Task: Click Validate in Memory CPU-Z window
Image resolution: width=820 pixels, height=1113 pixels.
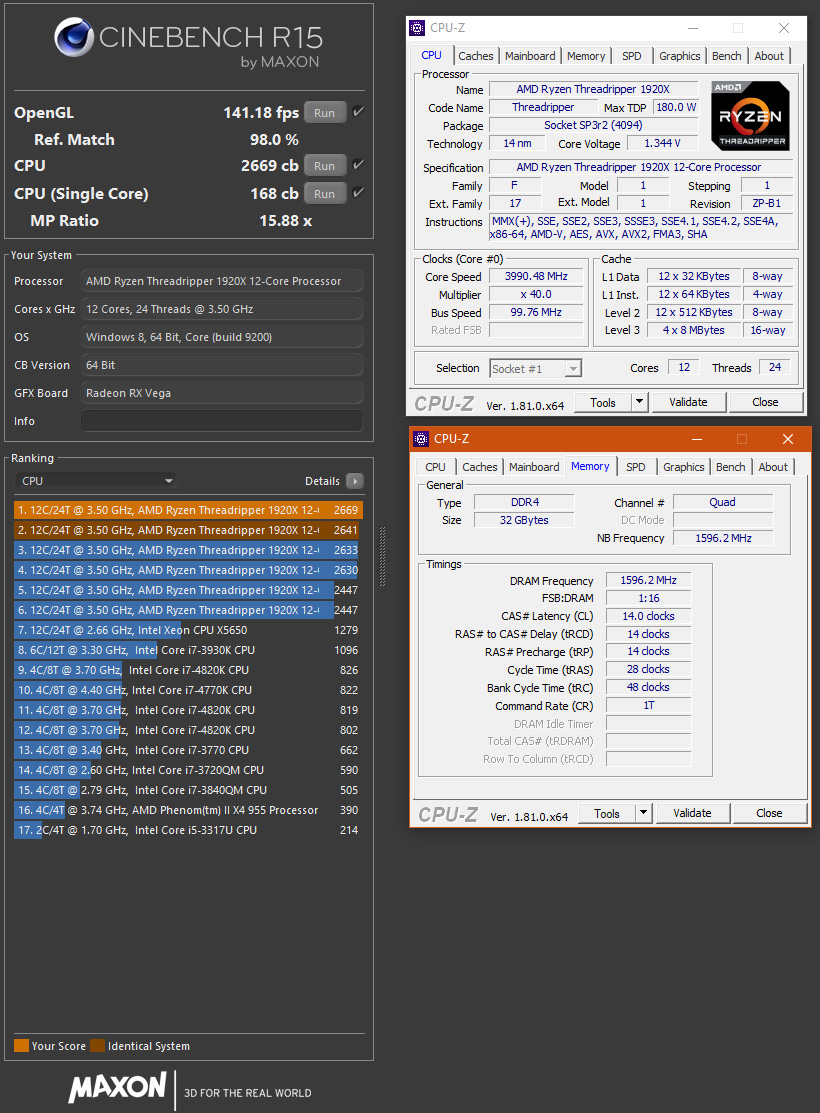Action: pyautogui.click(x=692, y=813)
